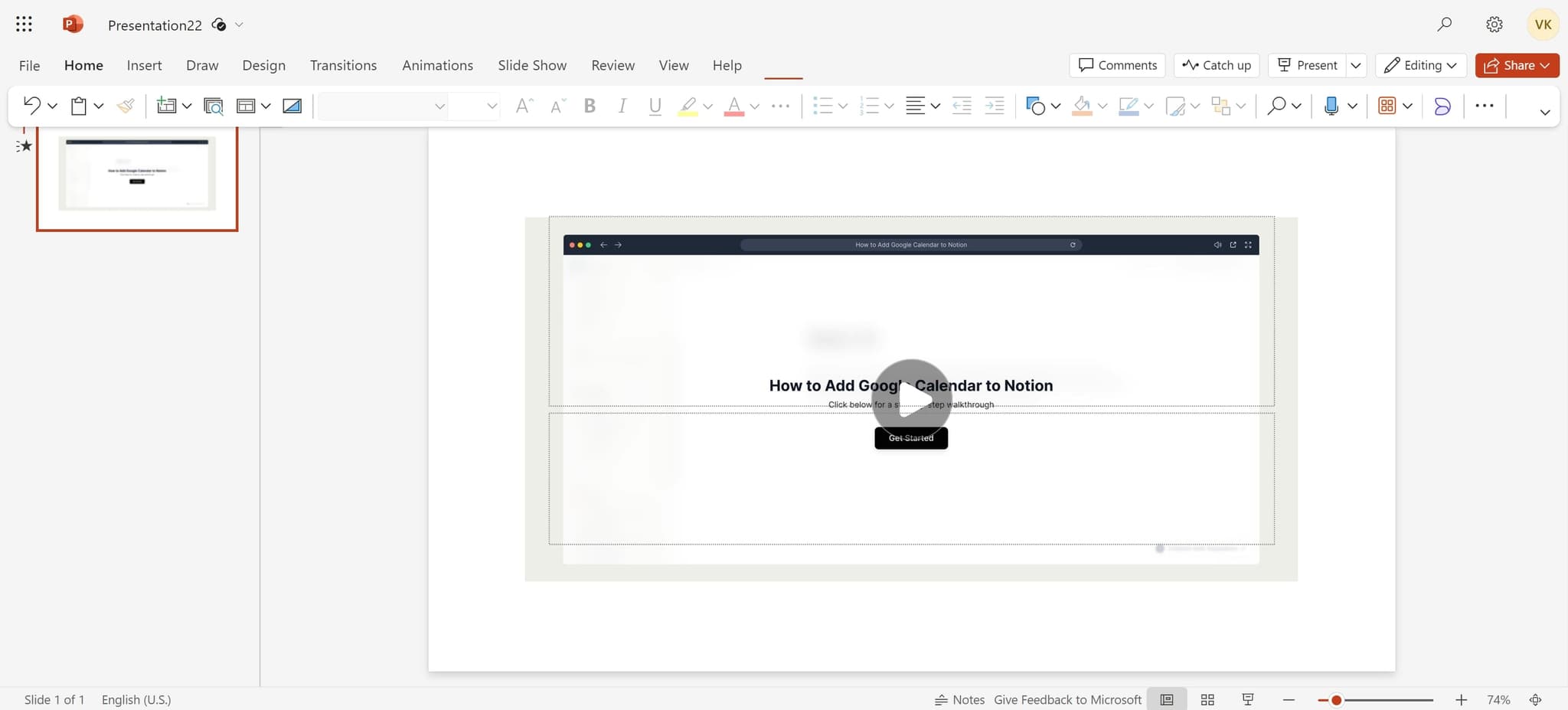
Task: Click the slide background picture icon
Action: 292,106
